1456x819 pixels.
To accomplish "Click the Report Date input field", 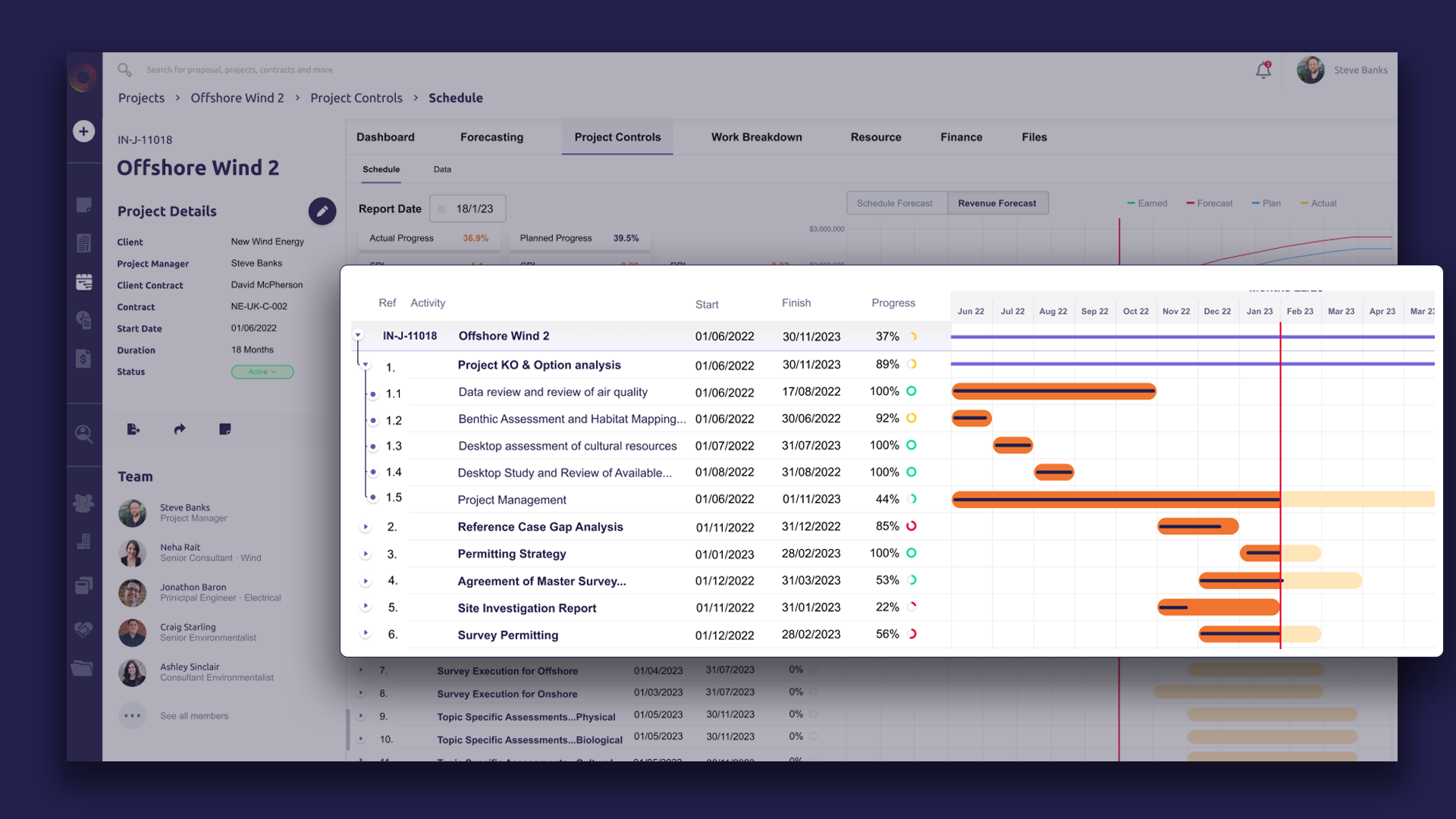I will click(469, 209).
